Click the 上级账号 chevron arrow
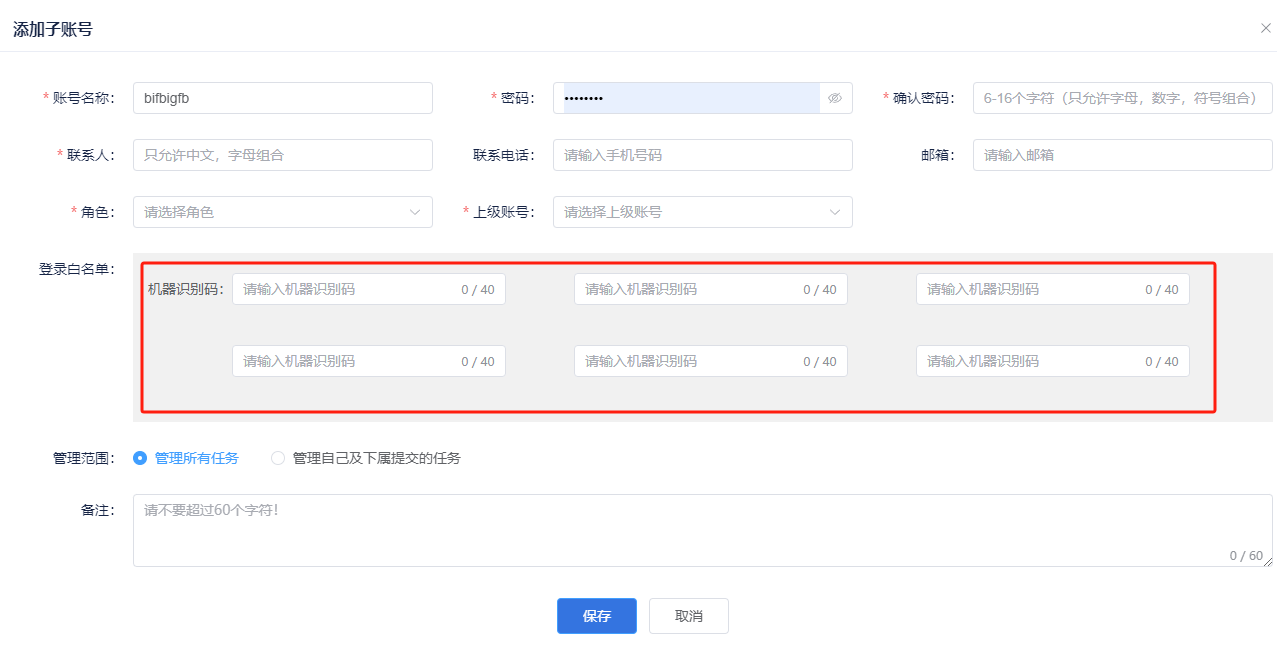 tap(835, 212)
